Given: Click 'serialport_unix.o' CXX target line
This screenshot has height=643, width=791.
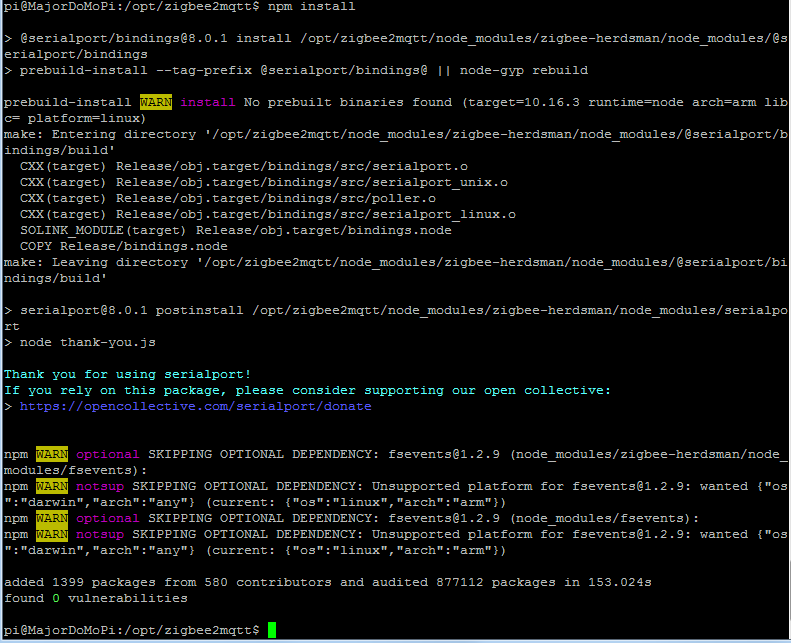Looking at the screenshot, I should pos(264,183).
